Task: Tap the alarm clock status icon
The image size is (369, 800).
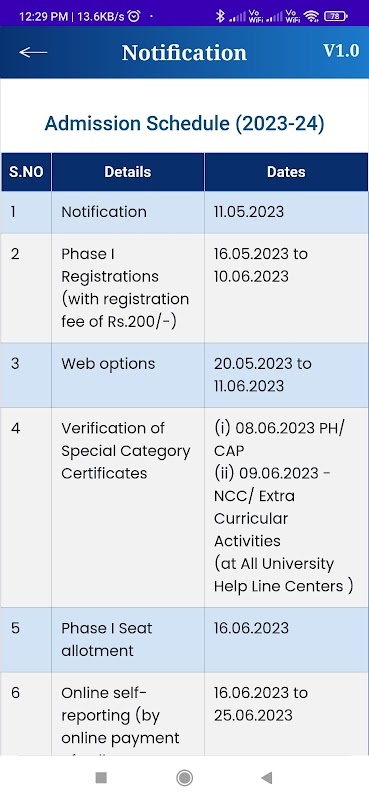Action: 134,16
